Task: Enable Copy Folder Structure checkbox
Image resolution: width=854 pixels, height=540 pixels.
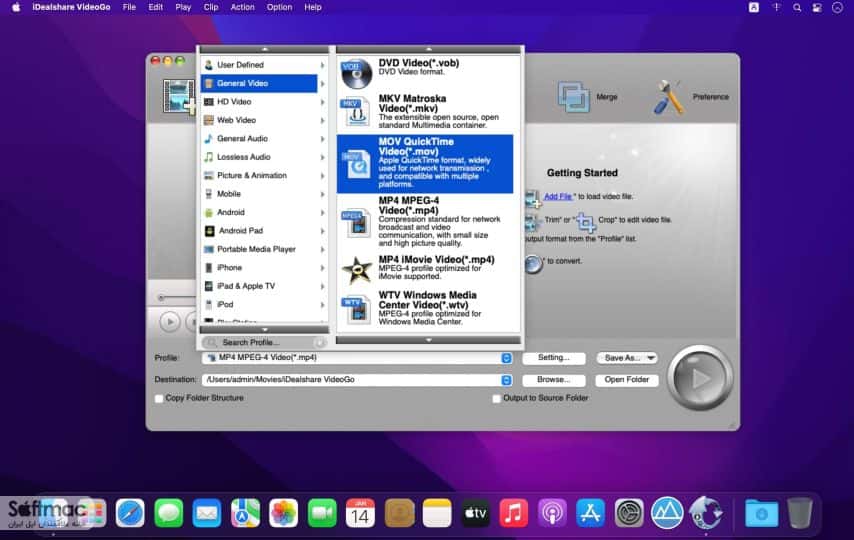Action: coord(159,398)
